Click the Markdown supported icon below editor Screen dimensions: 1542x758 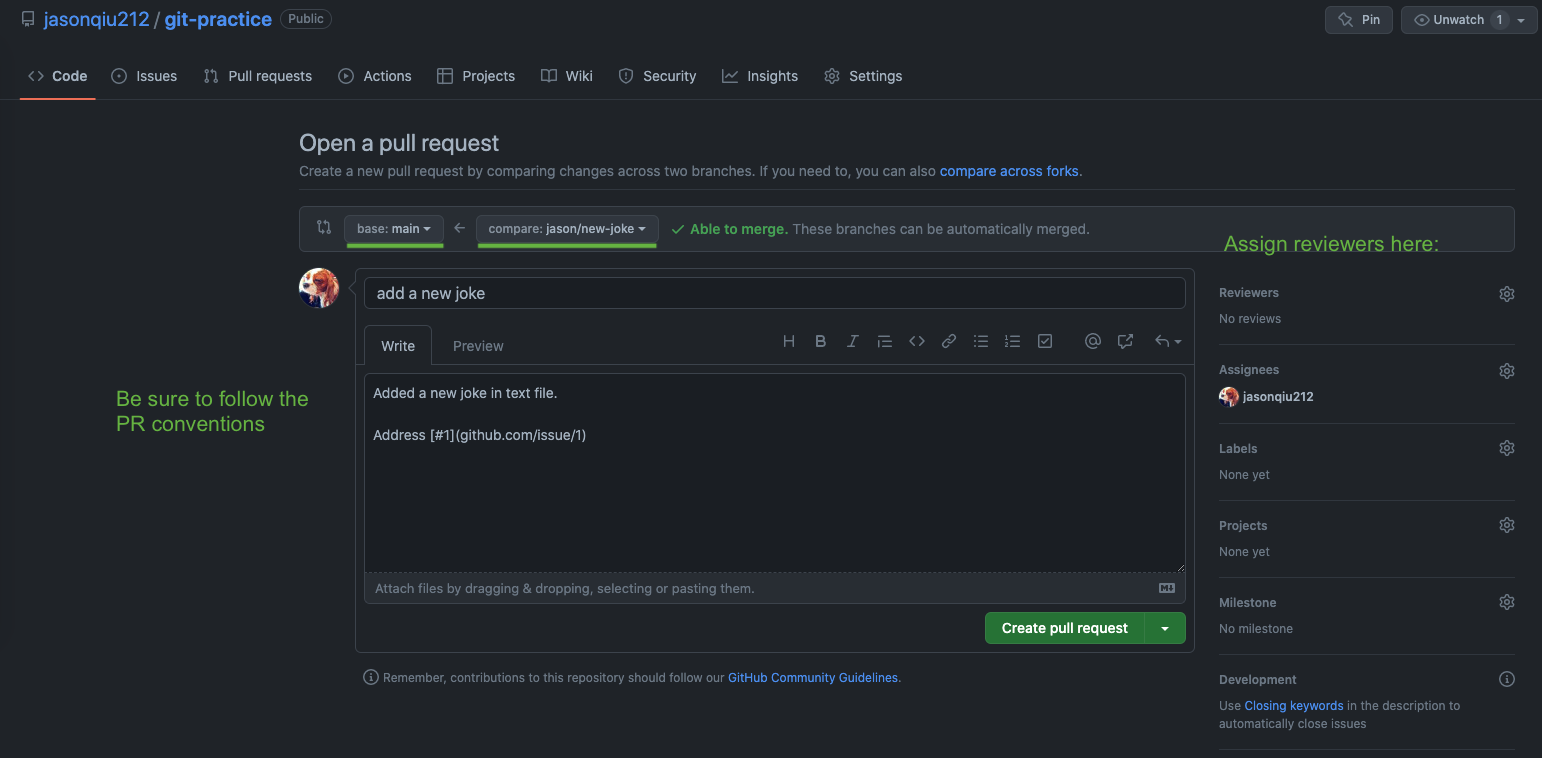(1167, 588)
